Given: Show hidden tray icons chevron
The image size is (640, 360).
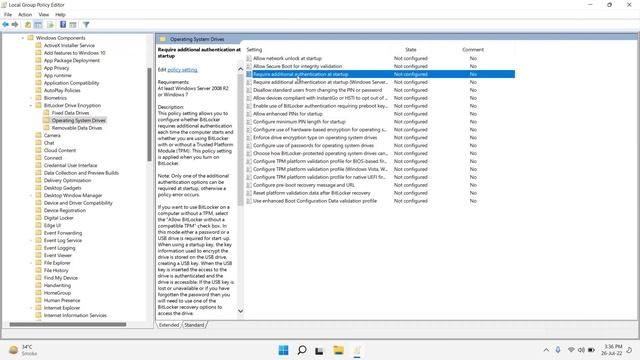Looking at the screenshot, I should tap(546, 350).
